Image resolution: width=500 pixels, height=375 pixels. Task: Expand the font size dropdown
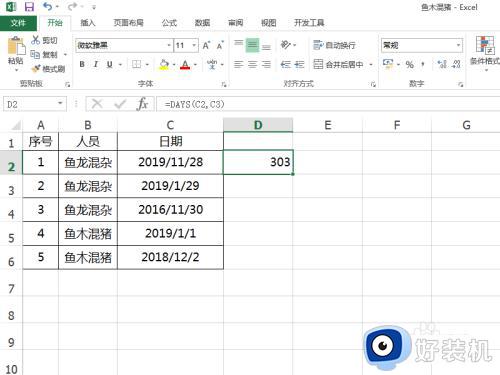(194, 45)
